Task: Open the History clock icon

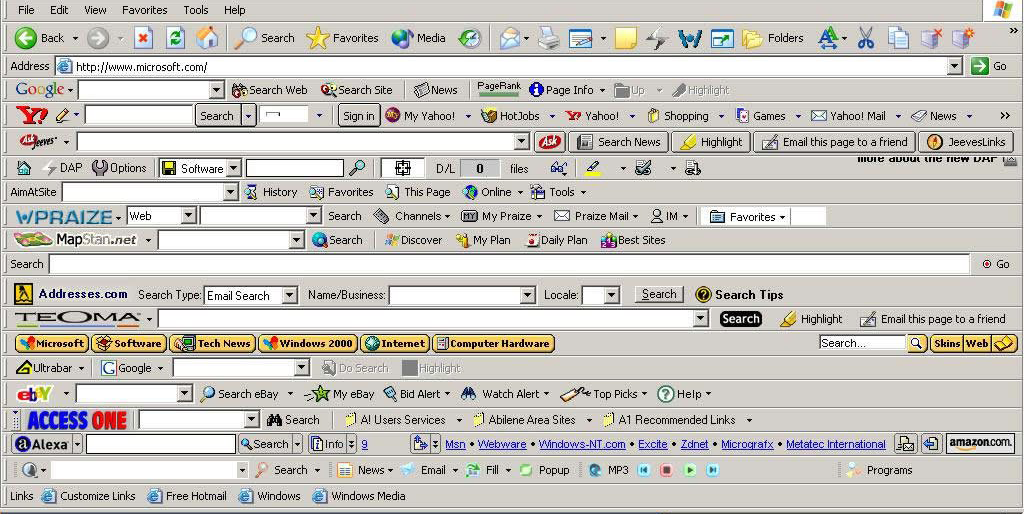Action: [x=470, y=38]
